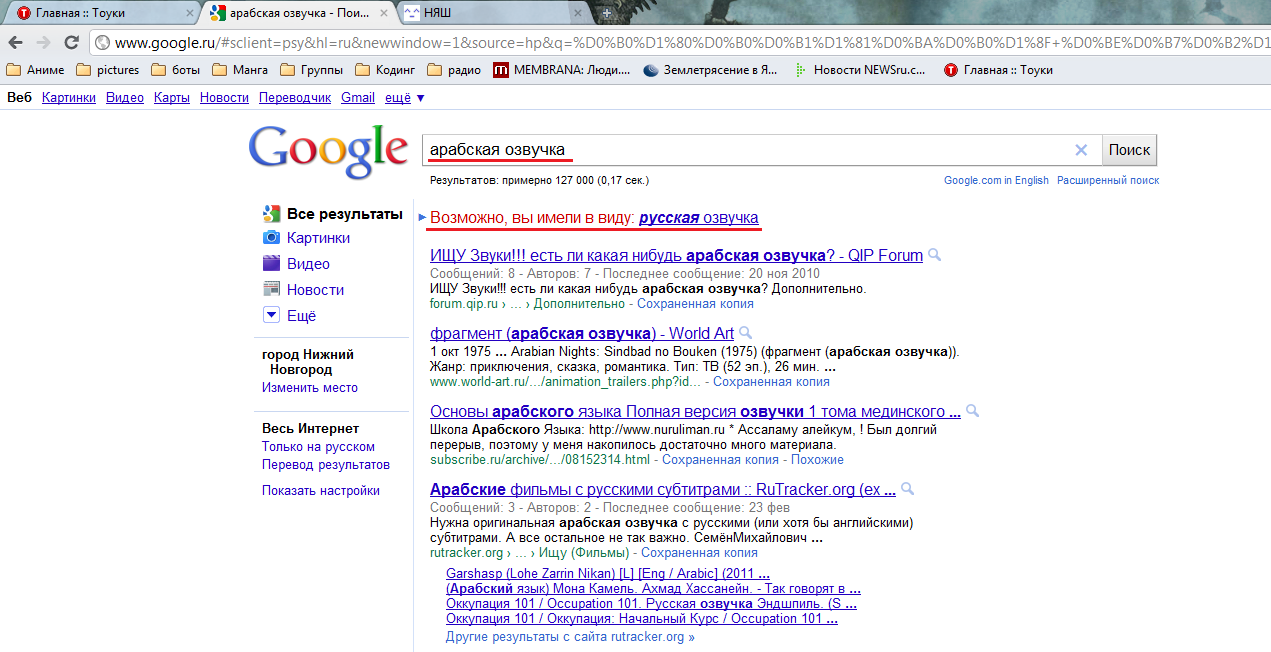Preview the RuTracker result with its magnifier icon
This screenshot has width=1271, height=652.
(908, 489)
